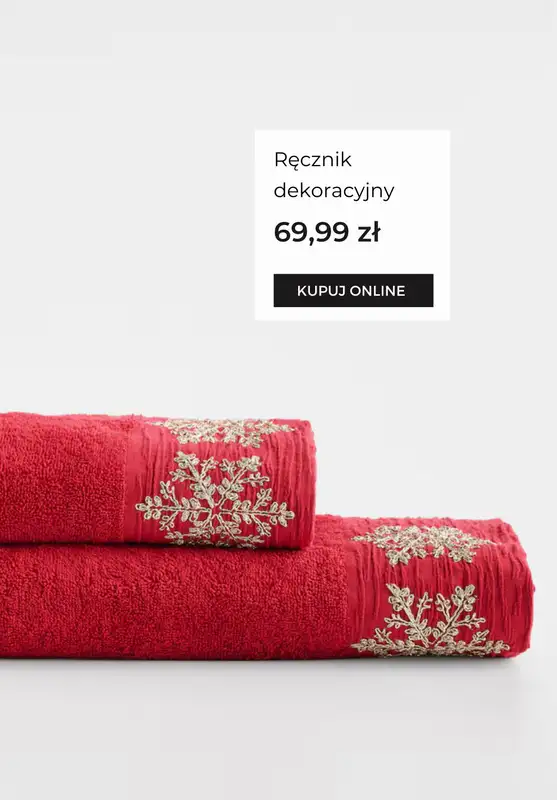
Task: Select the 69,99 zł price text
Action: click(327, 232)
